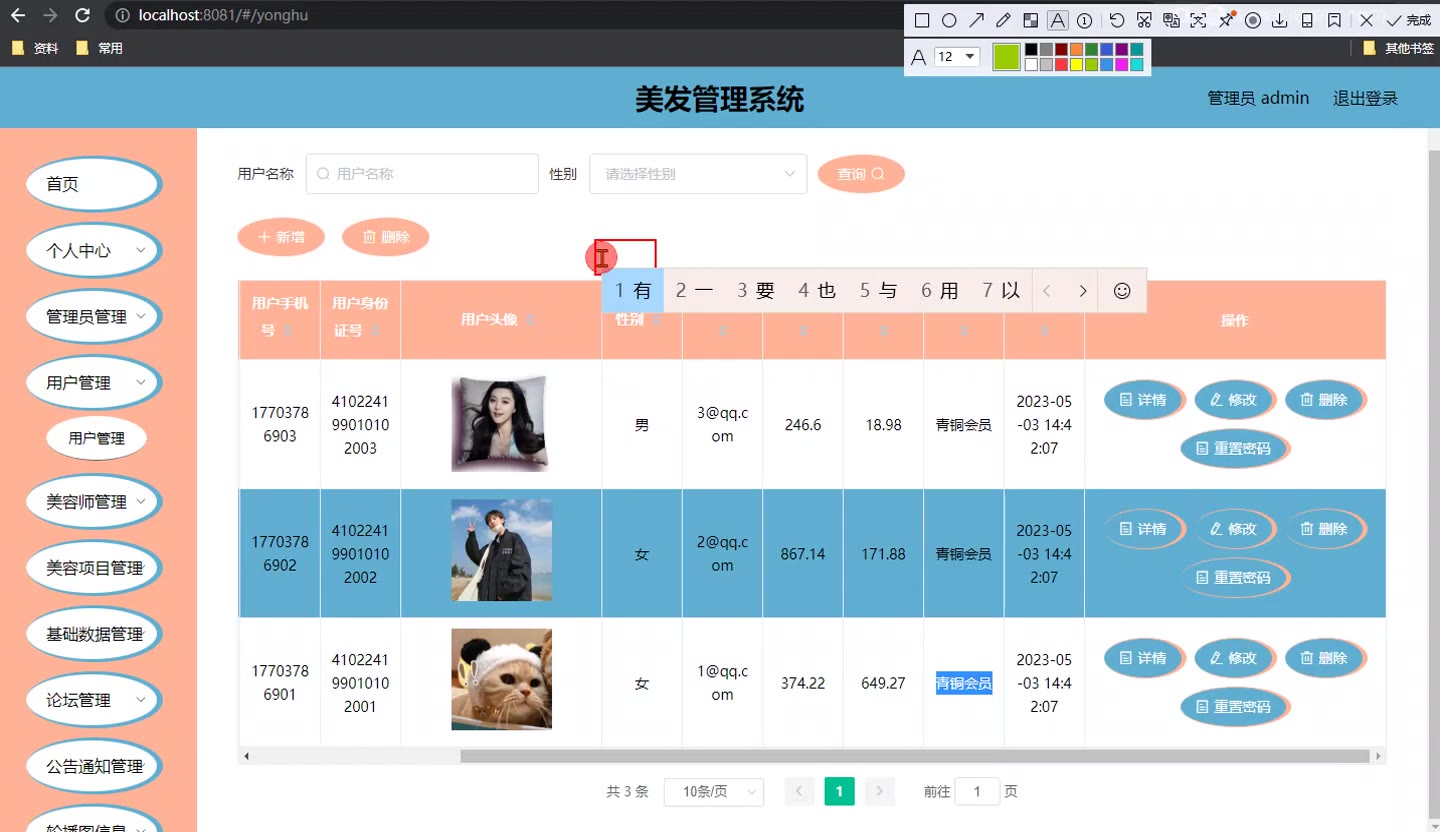The width and height of the screenshot is (1440, 832).
Task: Go to 首页 in the sidebar
Action: 92,184
